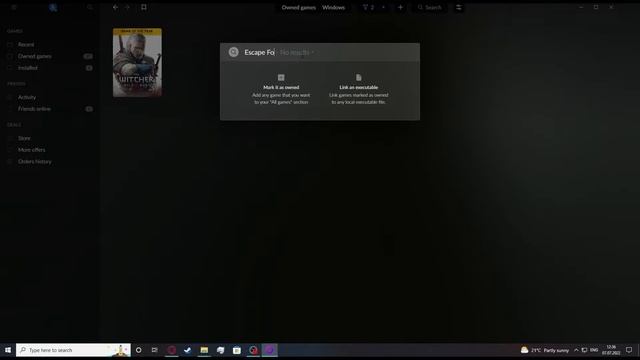Click the search icon in the popup
The width and height of the screenshot is (640, 360).
[x=233, y=52]
